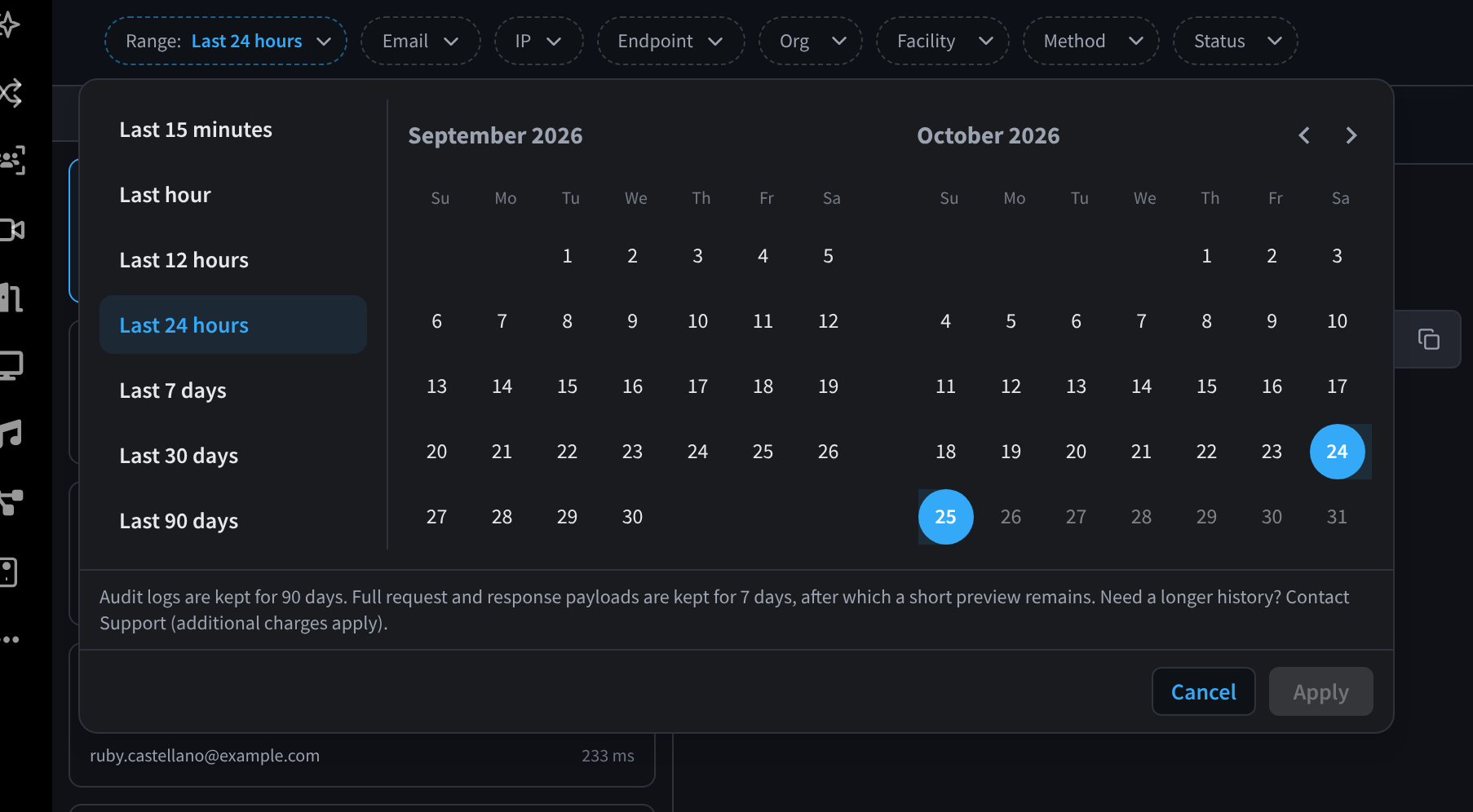
Task: Click the copy icon at right edge
Action: pos(1428,339)
